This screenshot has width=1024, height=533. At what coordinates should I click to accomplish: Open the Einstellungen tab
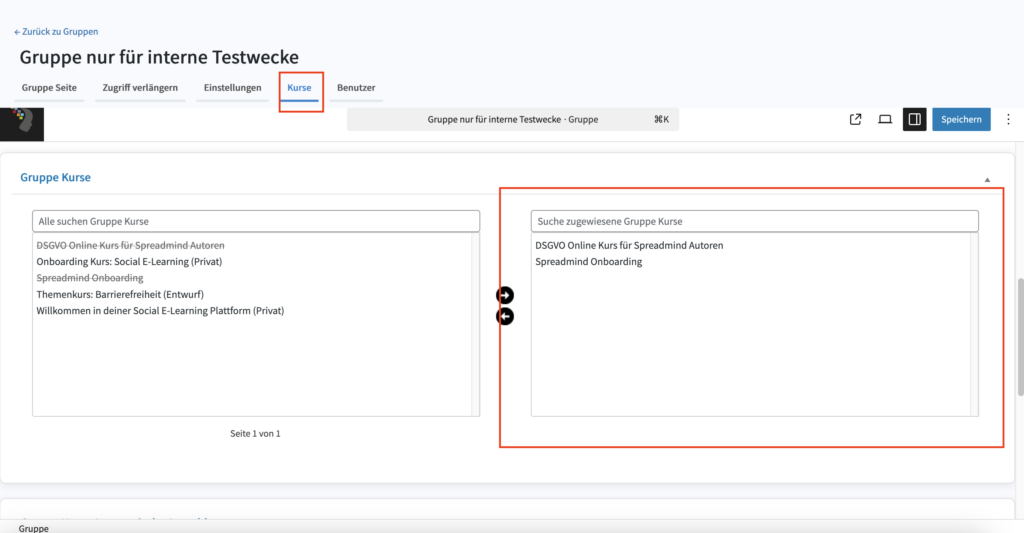click(232, 88)
